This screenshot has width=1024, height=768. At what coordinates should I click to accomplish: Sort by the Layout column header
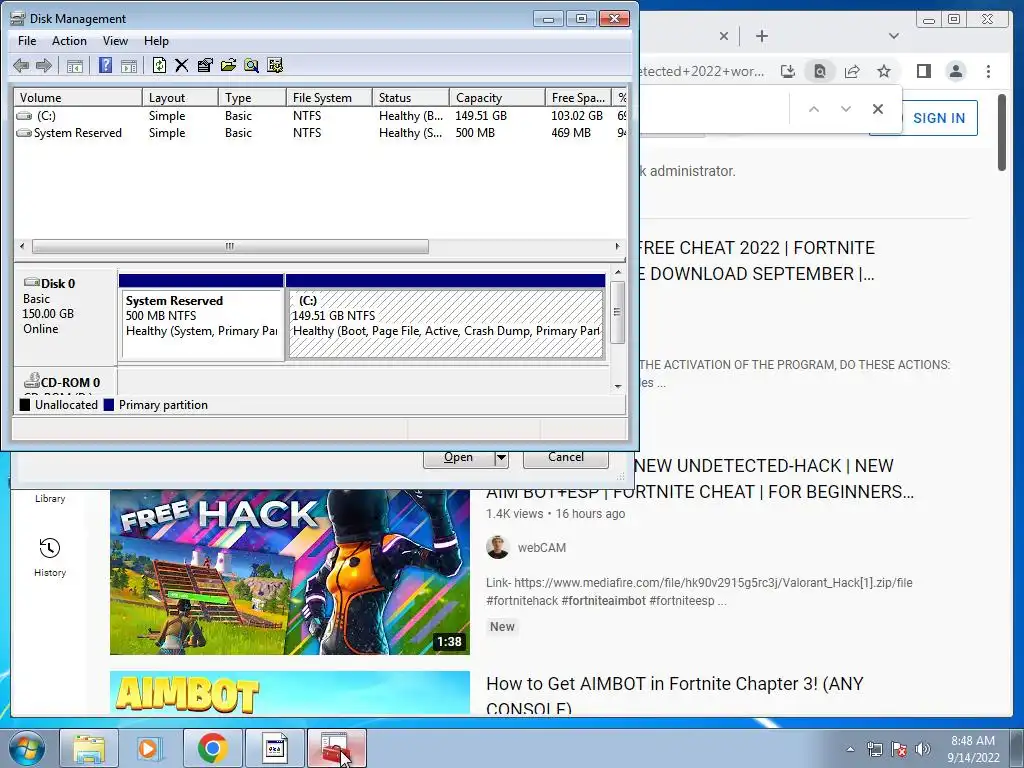click(180, 97)
